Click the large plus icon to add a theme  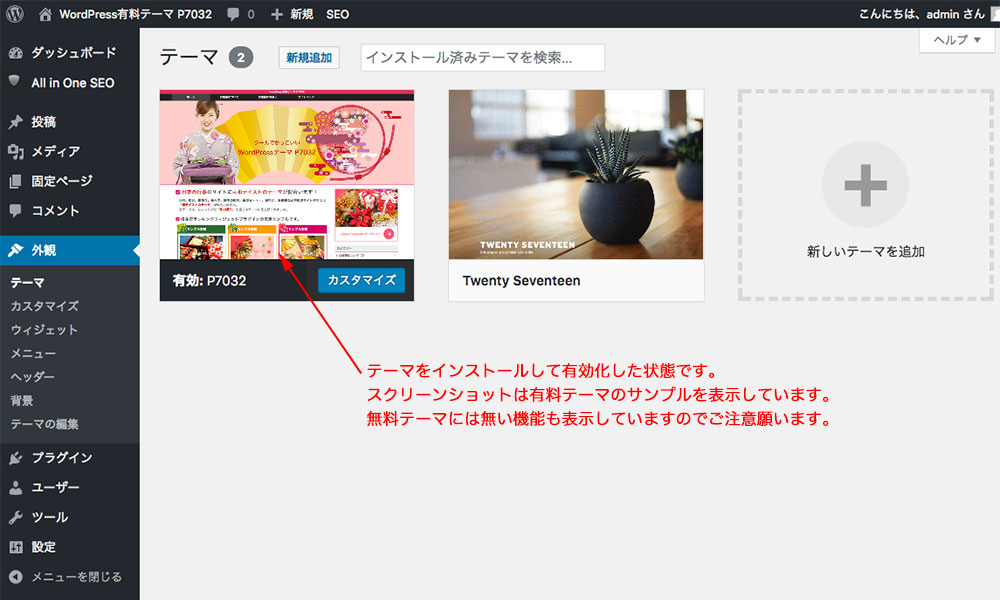tap(865, 185)
